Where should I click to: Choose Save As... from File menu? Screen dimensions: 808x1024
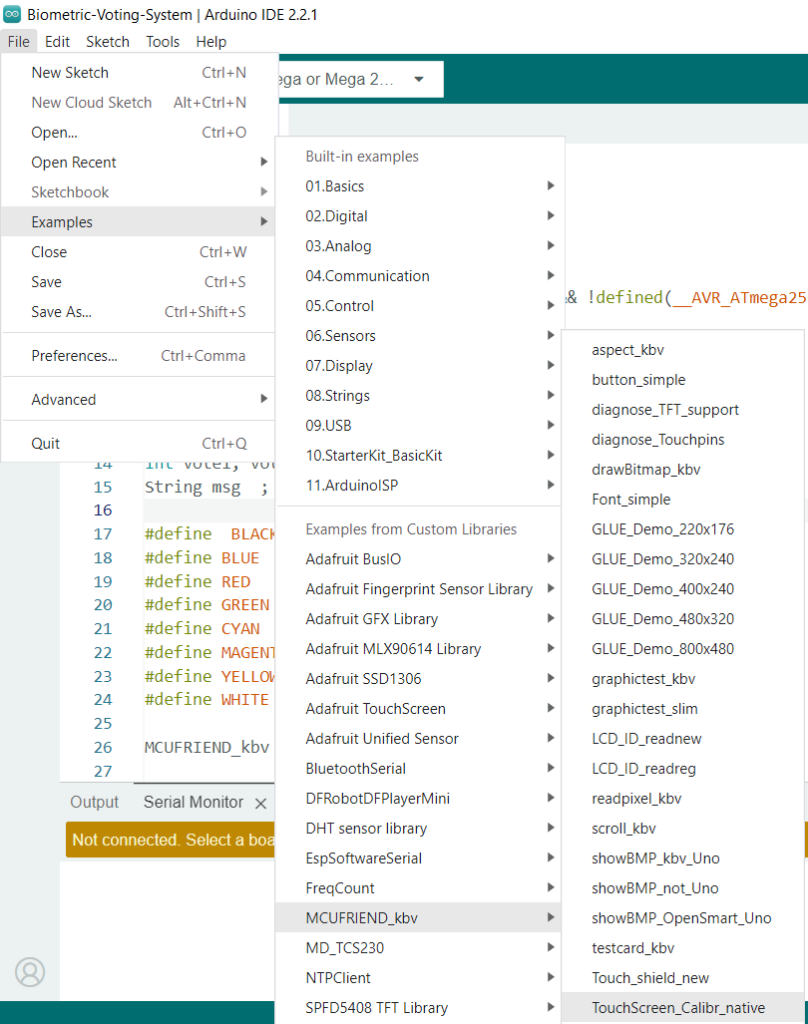point(138,312)
